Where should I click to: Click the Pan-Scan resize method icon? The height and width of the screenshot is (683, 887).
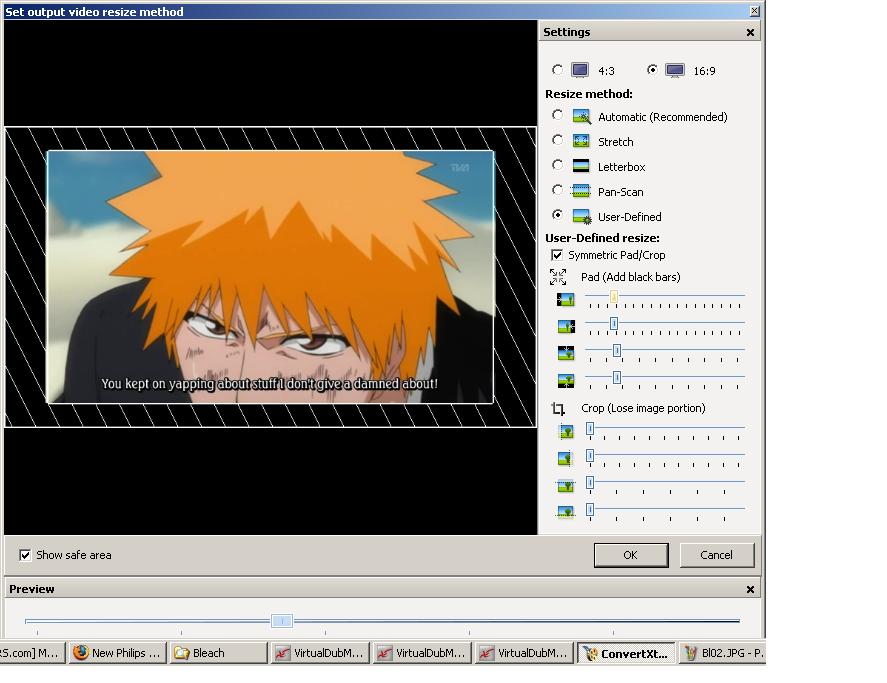581,191
